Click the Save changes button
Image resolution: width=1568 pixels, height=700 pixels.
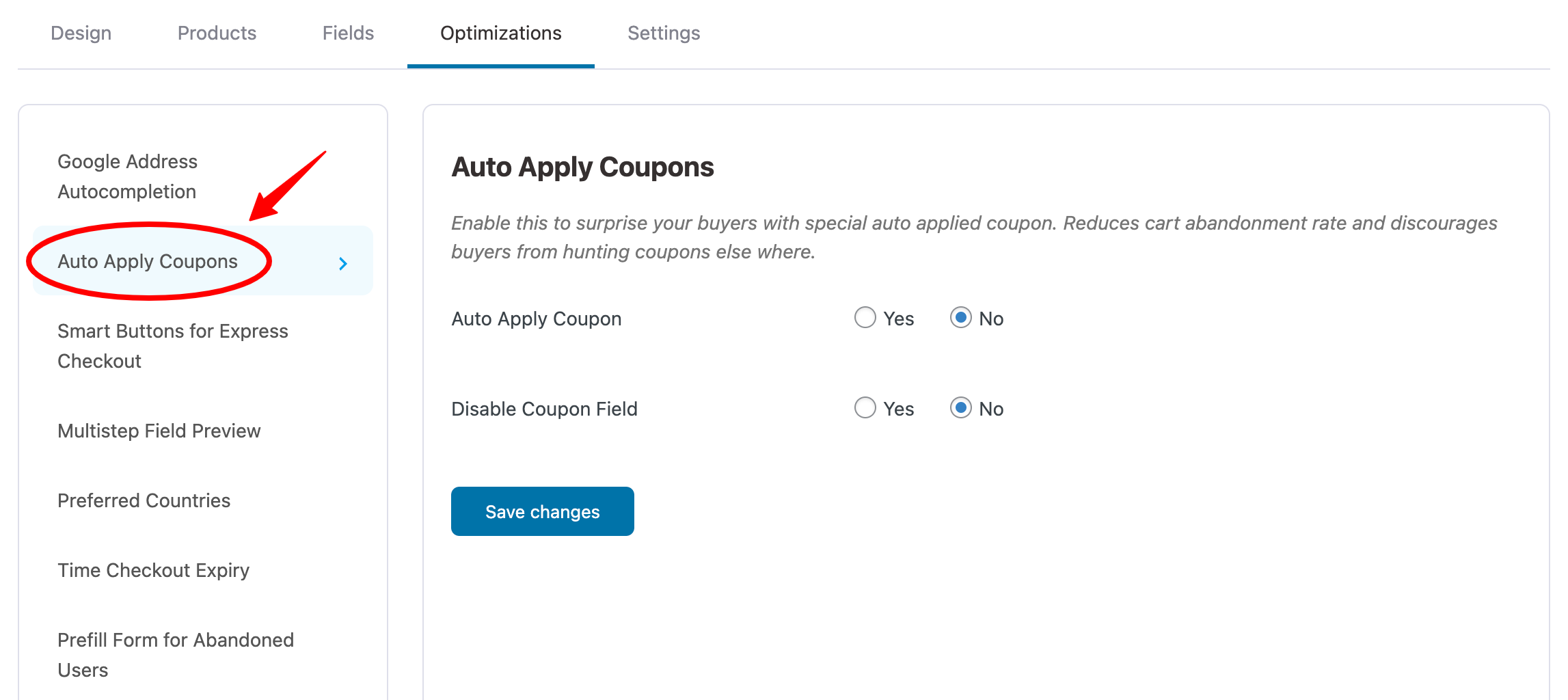click(542, 511)
